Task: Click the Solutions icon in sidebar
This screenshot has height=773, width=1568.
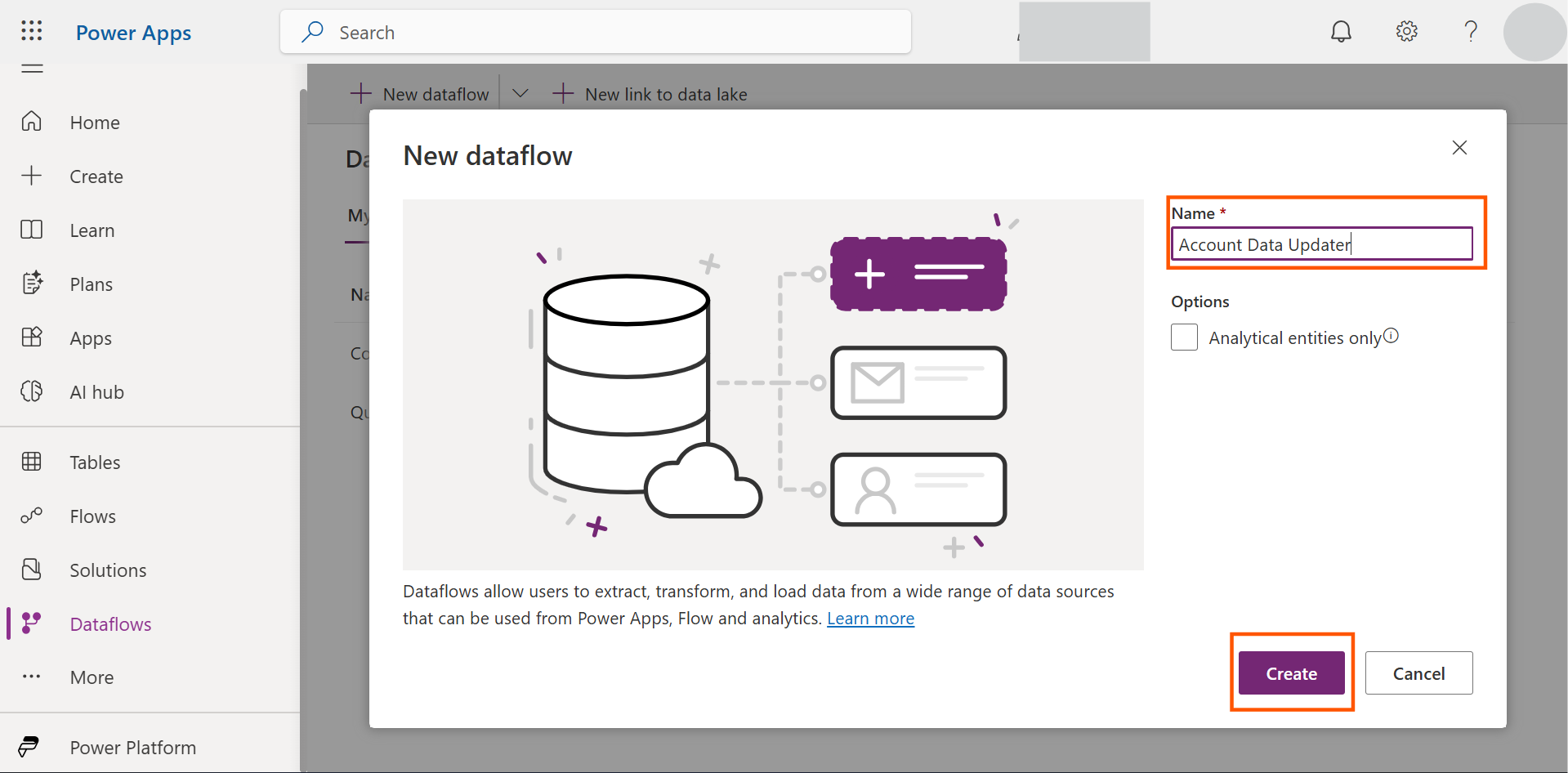Action: point(32,570)
